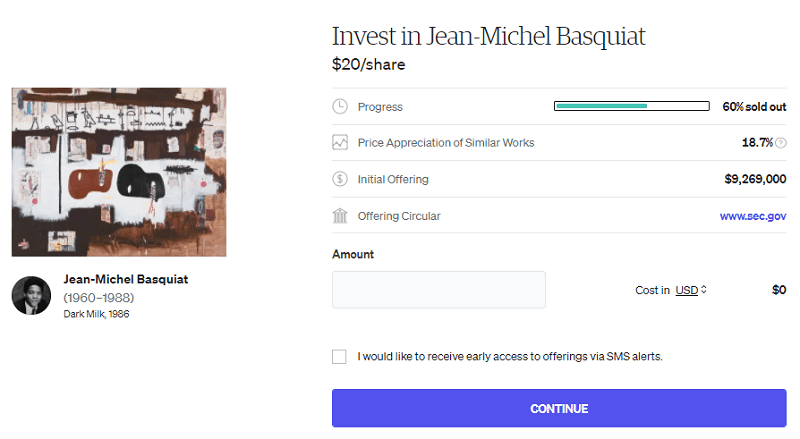Open the www.sec.gov link
This screenshot has height=439, width=800.
click(753, 216)
